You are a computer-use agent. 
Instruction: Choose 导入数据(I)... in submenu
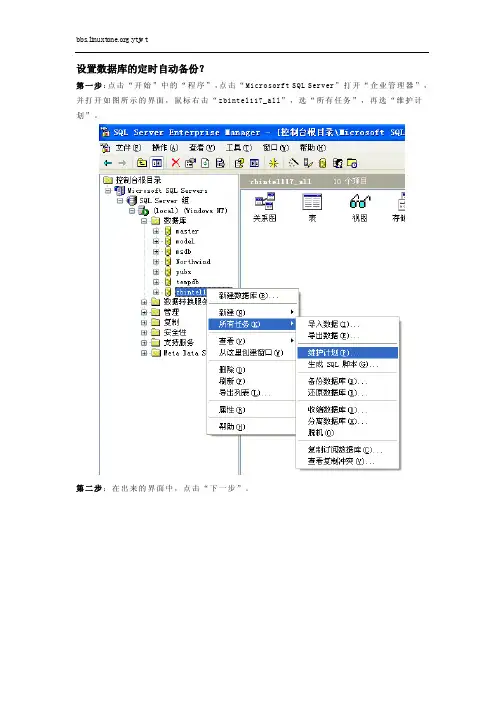(x=348, y=324)
